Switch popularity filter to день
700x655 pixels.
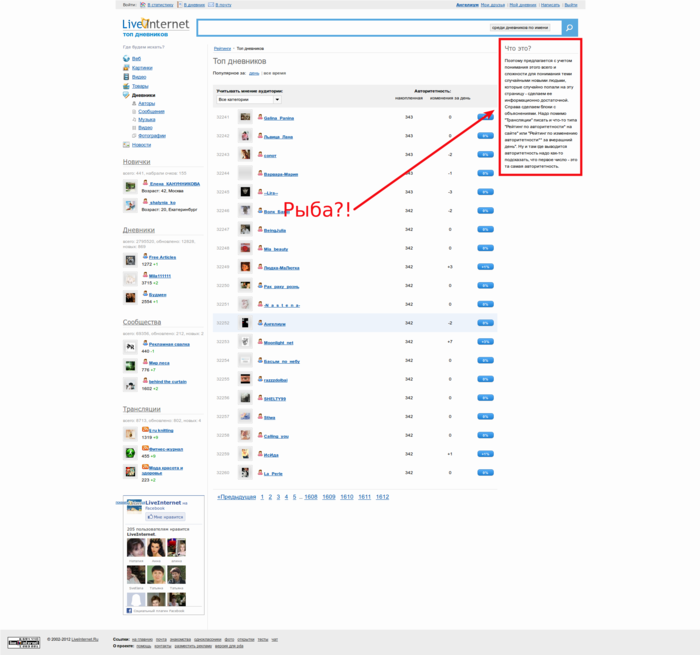point(254,73)
